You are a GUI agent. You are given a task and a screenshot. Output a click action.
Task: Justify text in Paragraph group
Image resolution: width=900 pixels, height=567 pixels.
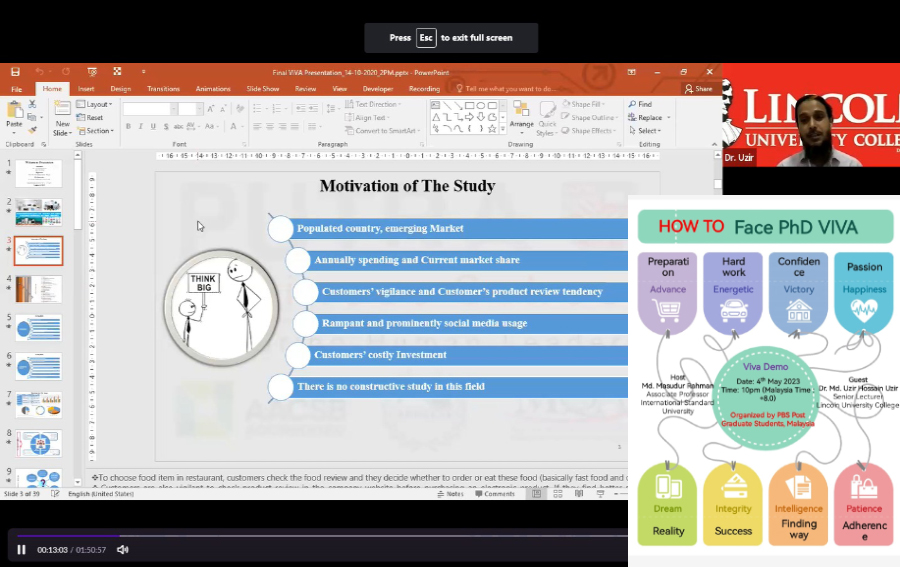pos(295,126)
